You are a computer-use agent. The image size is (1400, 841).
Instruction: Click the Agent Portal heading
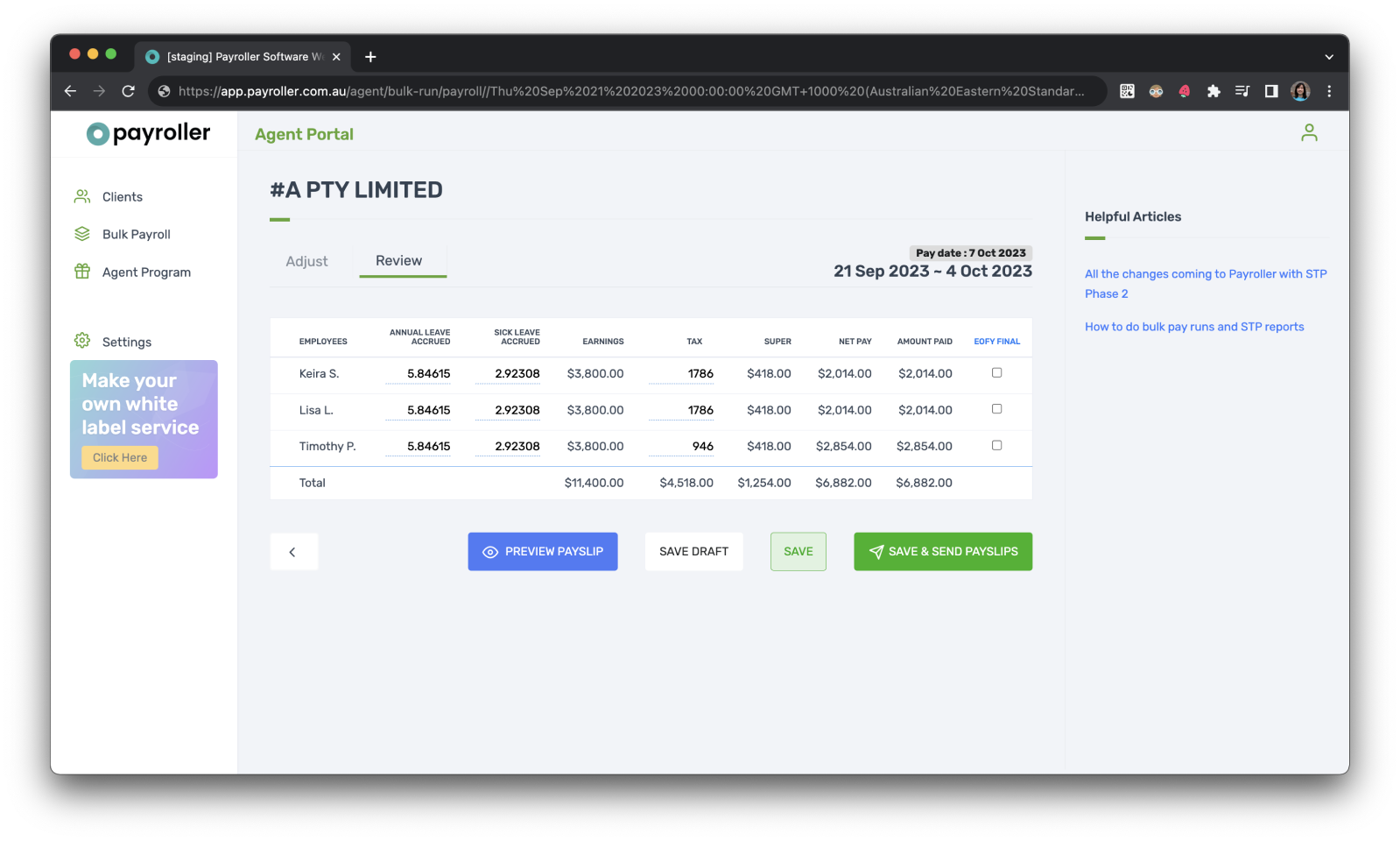[x=304, y=134]
